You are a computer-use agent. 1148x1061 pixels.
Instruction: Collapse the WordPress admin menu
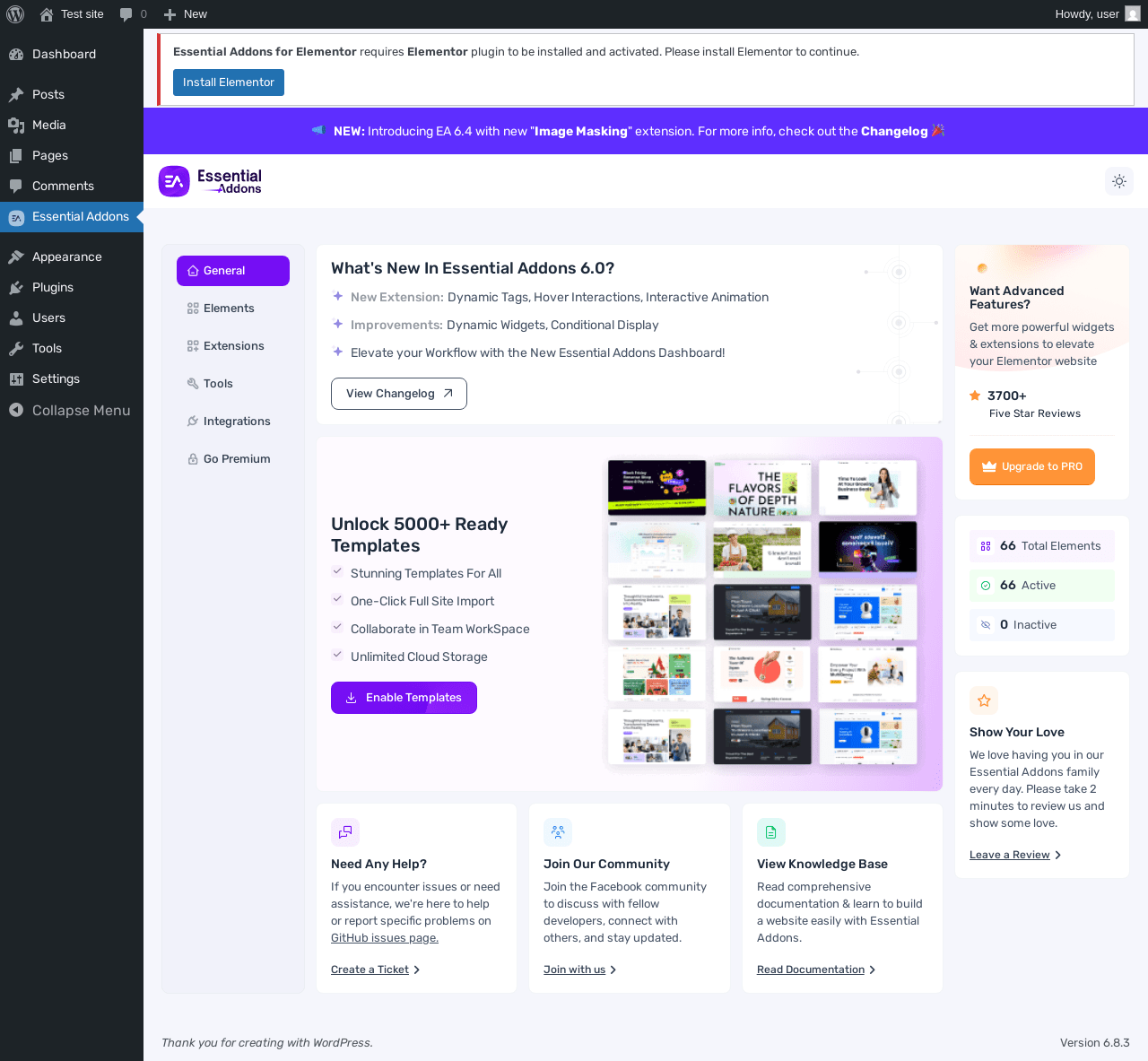72,410
